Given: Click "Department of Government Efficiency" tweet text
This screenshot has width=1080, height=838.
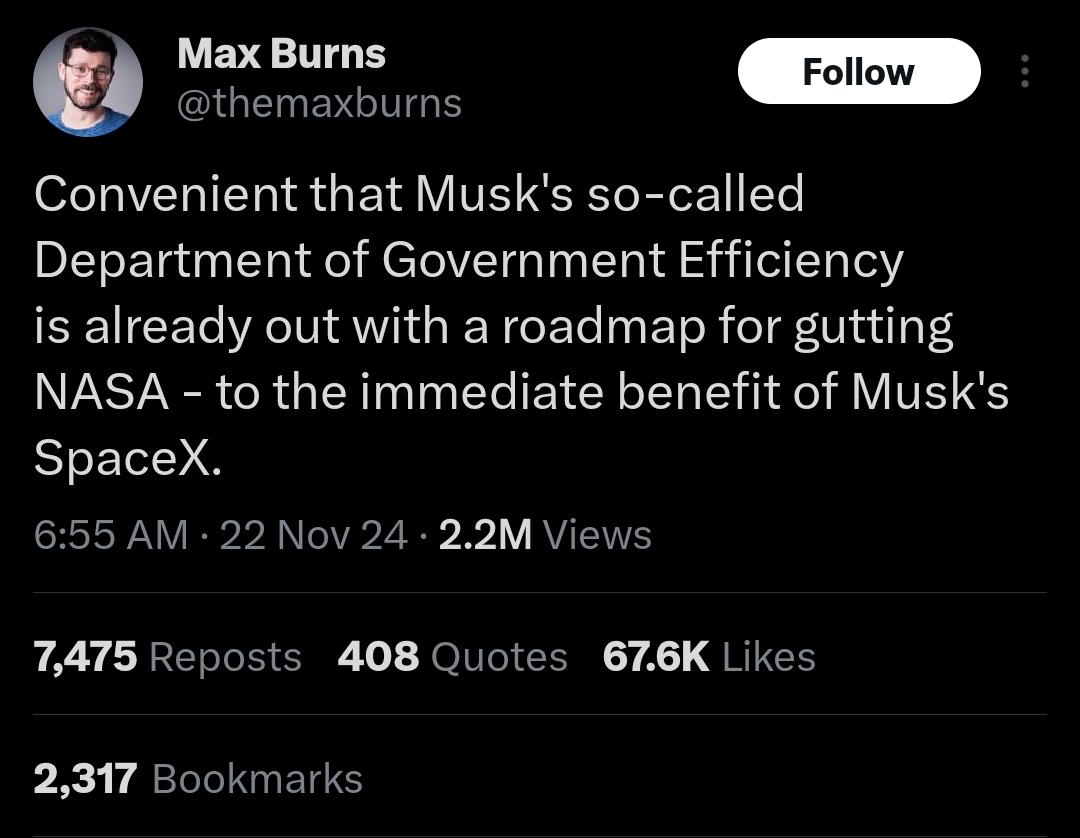Looking at the screenshot, I should pos(468,260).
